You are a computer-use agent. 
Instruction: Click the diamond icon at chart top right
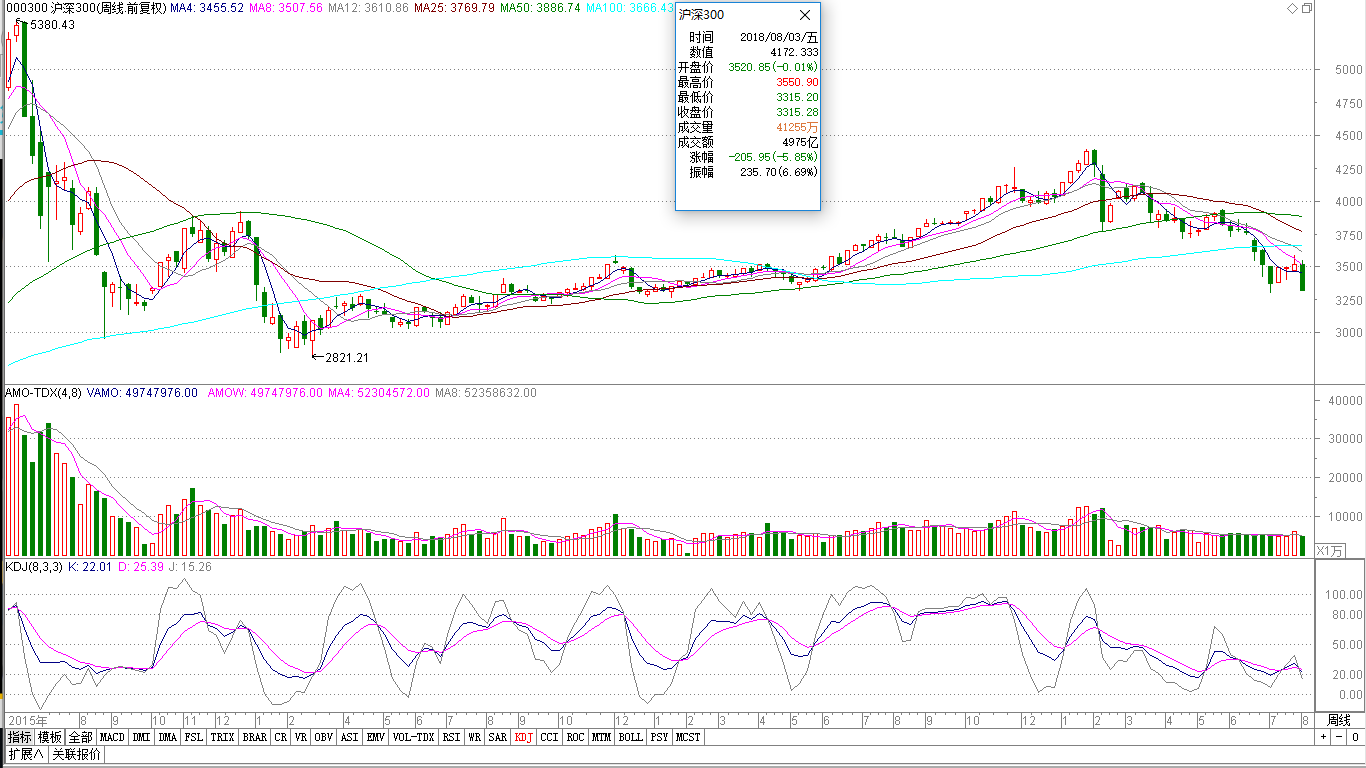(x=1292, y=7)
